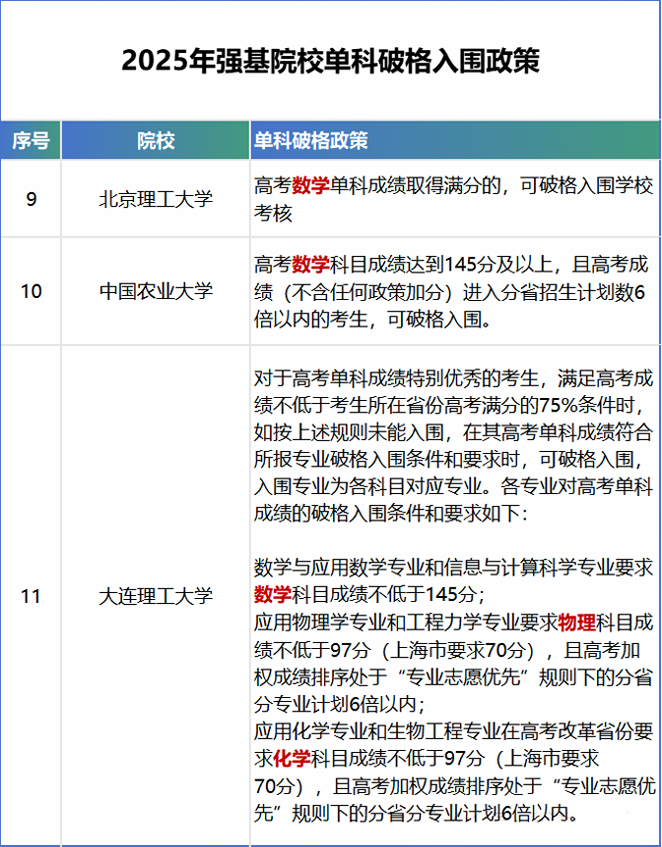Click the line starting 应用物理学专业和工程力学专业
Image resolution: width=662 pixels, height=847 pixels.
454,622
